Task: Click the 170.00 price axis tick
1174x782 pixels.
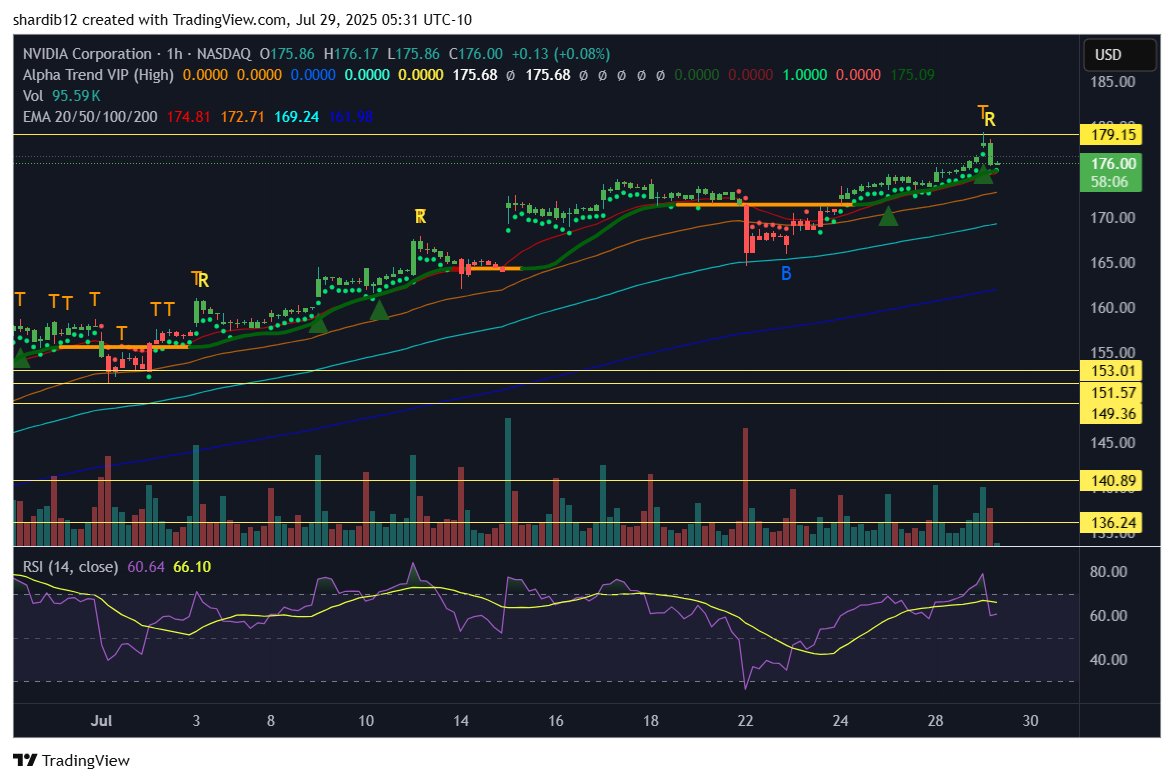Action: tap(1113, 218)
